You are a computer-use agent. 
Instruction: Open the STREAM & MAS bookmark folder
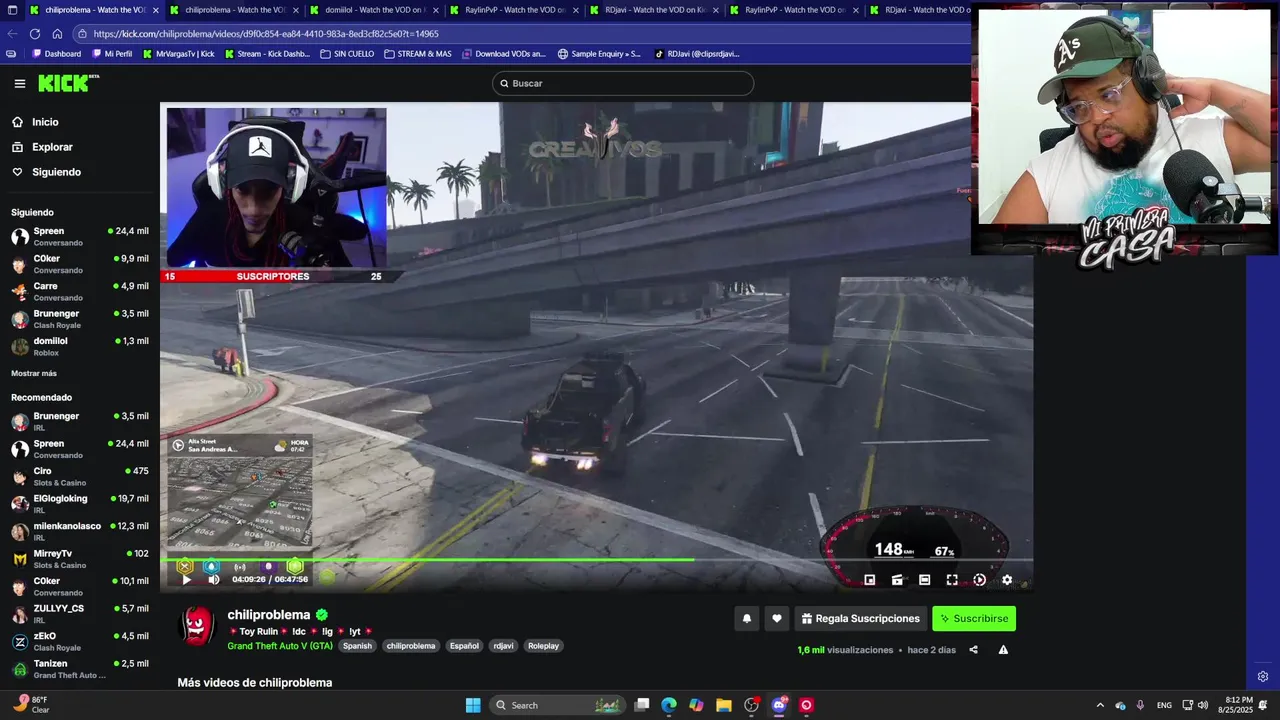(x=418, y=54)
